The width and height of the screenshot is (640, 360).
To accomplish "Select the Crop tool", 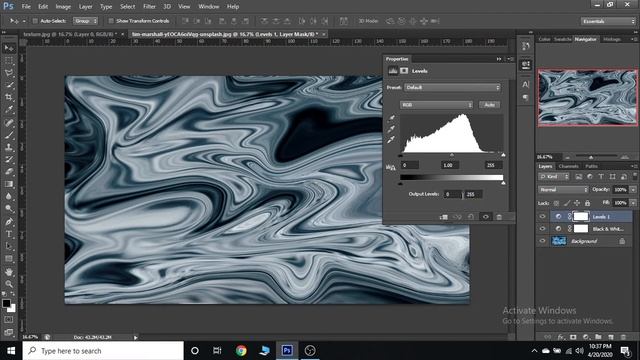I will 9,97.
